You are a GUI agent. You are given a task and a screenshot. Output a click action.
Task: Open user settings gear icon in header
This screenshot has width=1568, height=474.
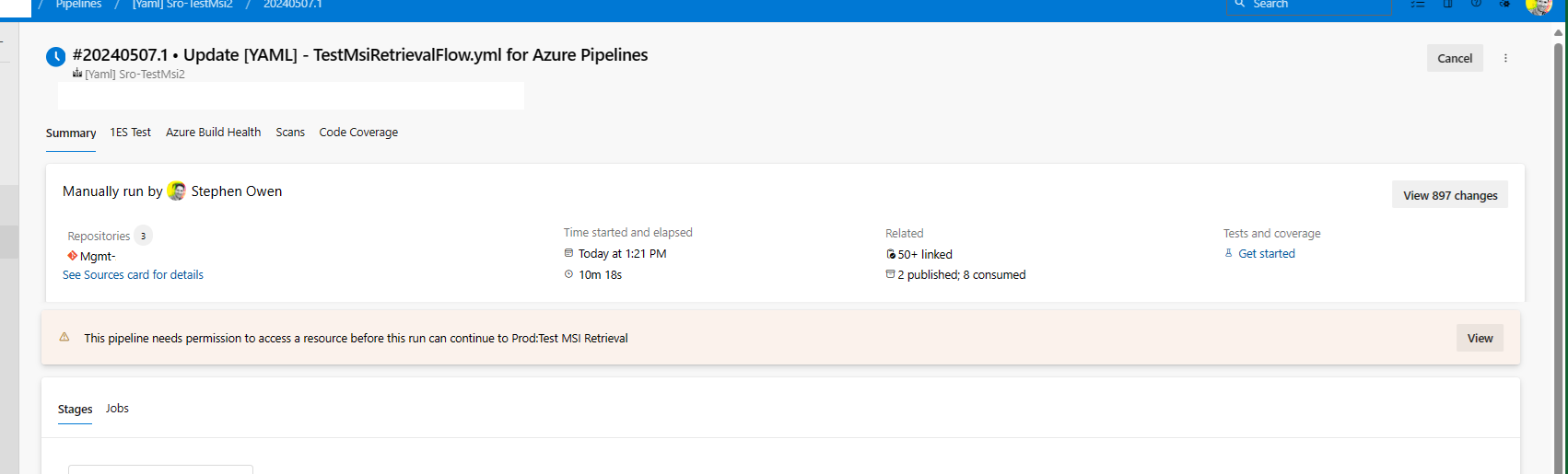[1504, 4]
